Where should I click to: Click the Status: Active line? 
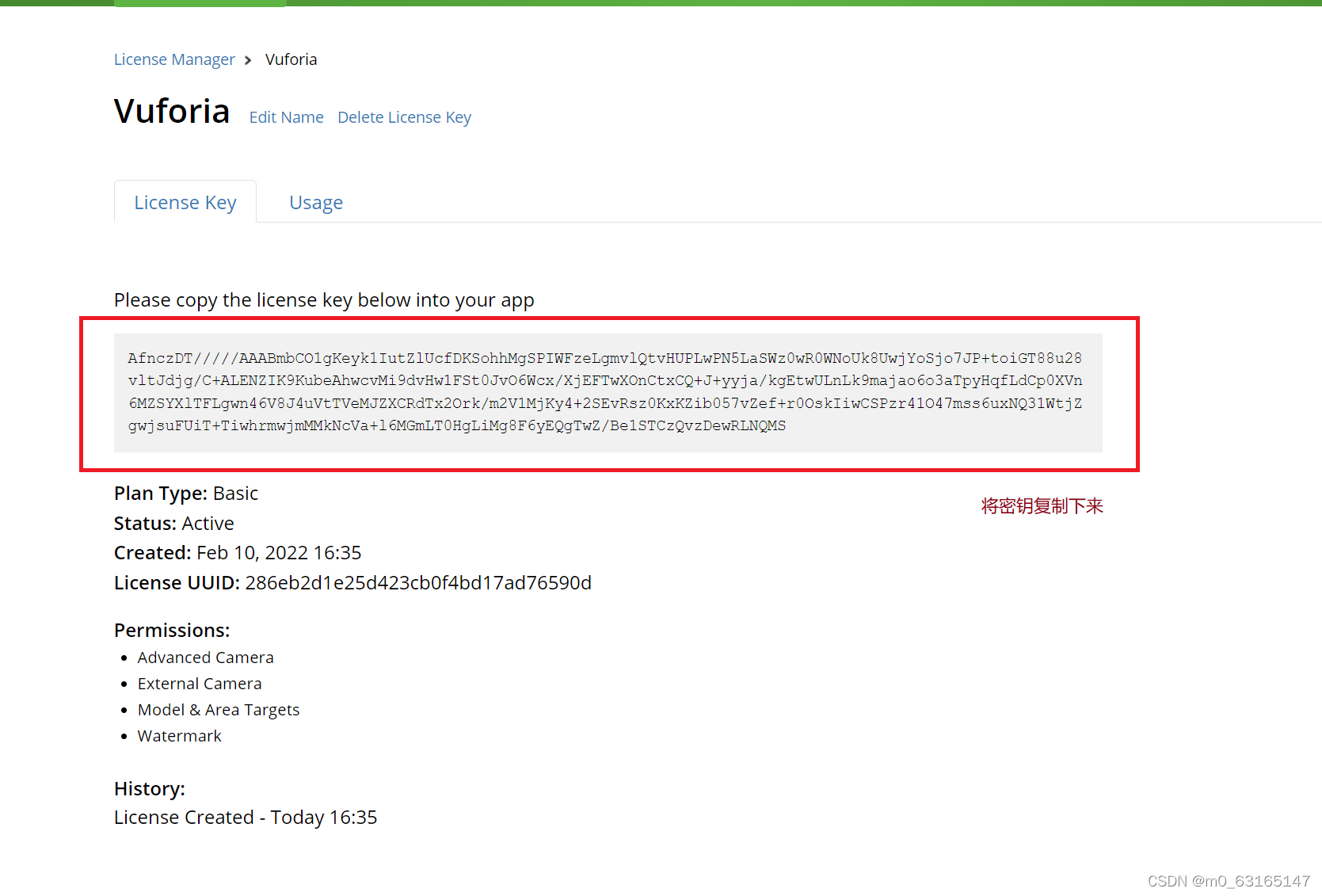(174, 524)
